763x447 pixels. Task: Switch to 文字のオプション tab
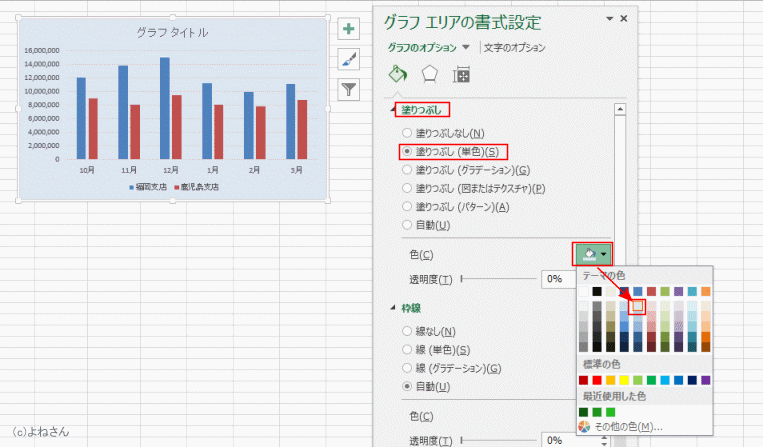point(514,47)
